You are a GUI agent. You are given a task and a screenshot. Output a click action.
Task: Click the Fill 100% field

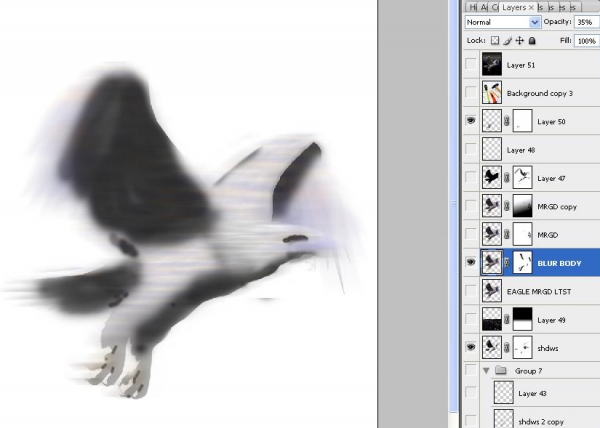click(587, 41)
